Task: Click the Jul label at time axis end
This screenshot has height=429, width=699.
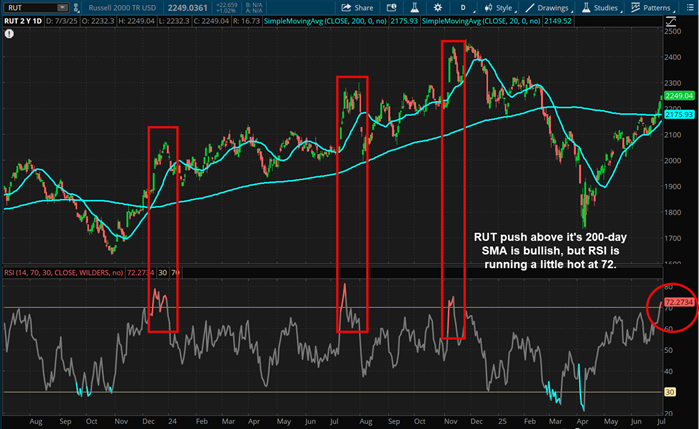Action: point(661,421)
